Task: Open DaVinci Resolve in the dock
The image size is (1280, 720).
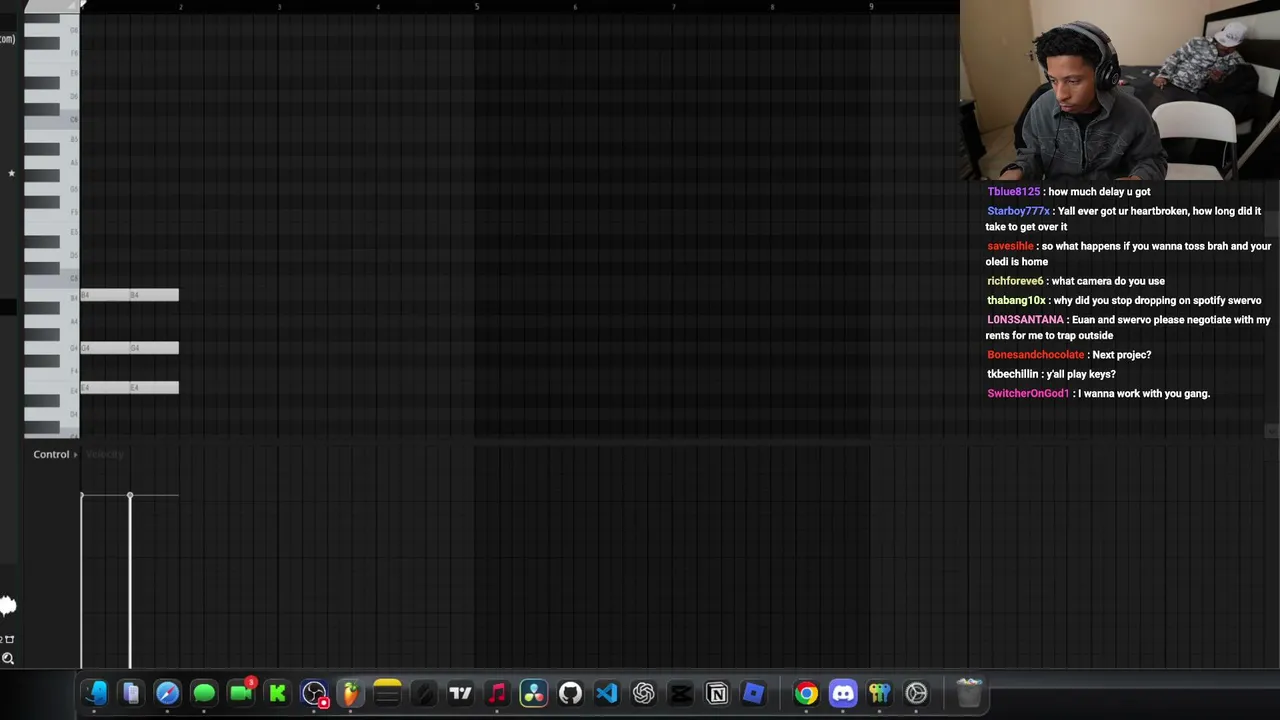Action: point(533,693)
